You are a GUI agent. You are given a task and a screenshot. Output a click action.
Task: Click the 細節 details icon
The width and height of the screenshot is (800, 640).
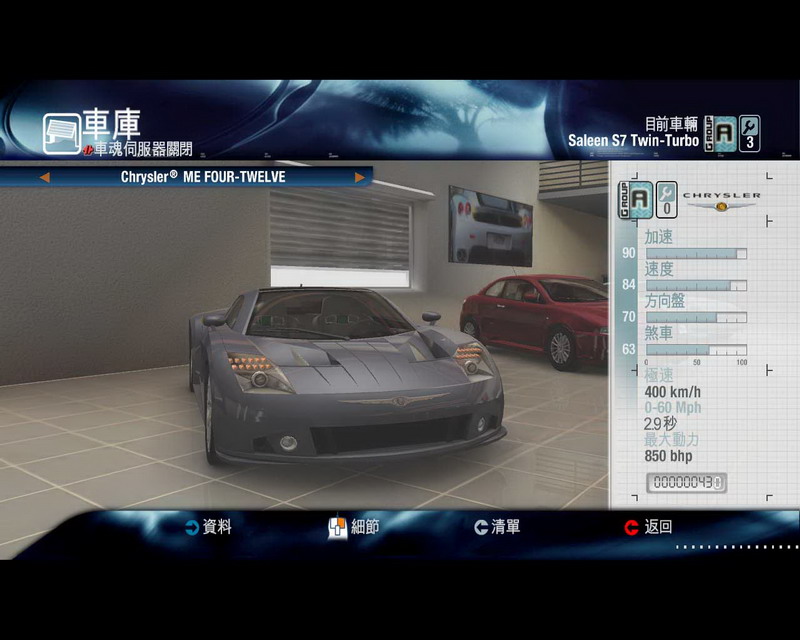pyautogui.click(x=337, y=527)
